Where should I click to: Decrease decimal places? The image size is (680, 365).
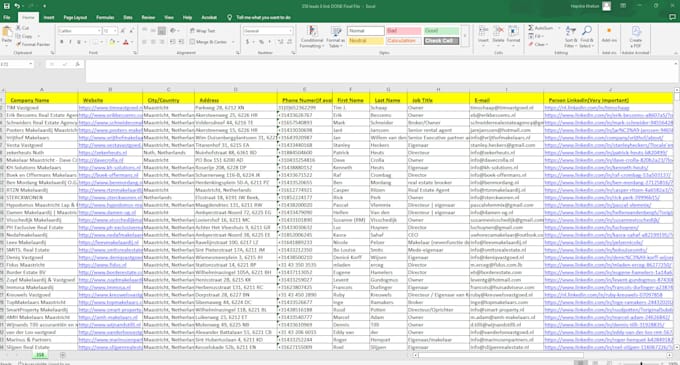(290, 42)
